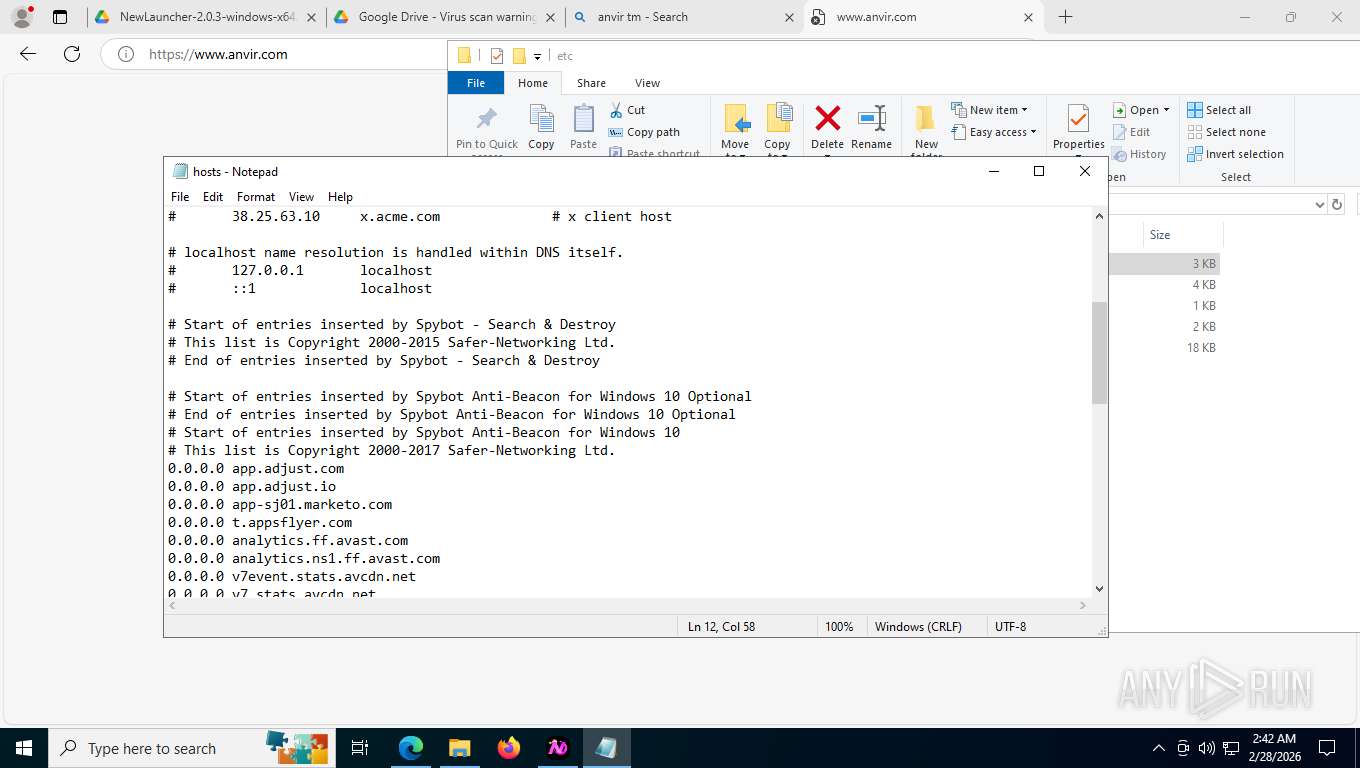Open Notepad's Help menu
Image resolution: width=1360 pixels, height=768 pixels.
tap(340, 197)
